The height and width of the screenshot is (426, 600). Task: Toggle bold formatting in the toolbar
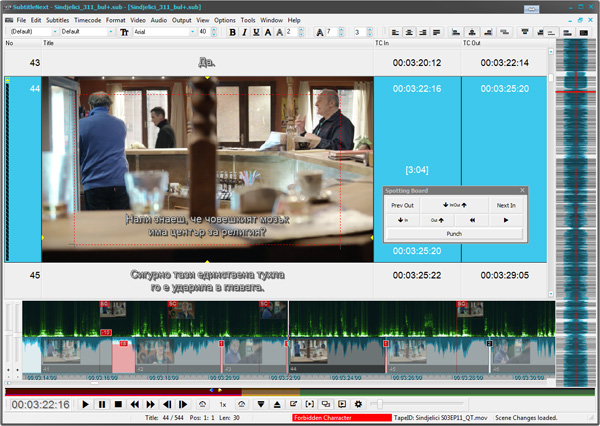click(232, 32)
